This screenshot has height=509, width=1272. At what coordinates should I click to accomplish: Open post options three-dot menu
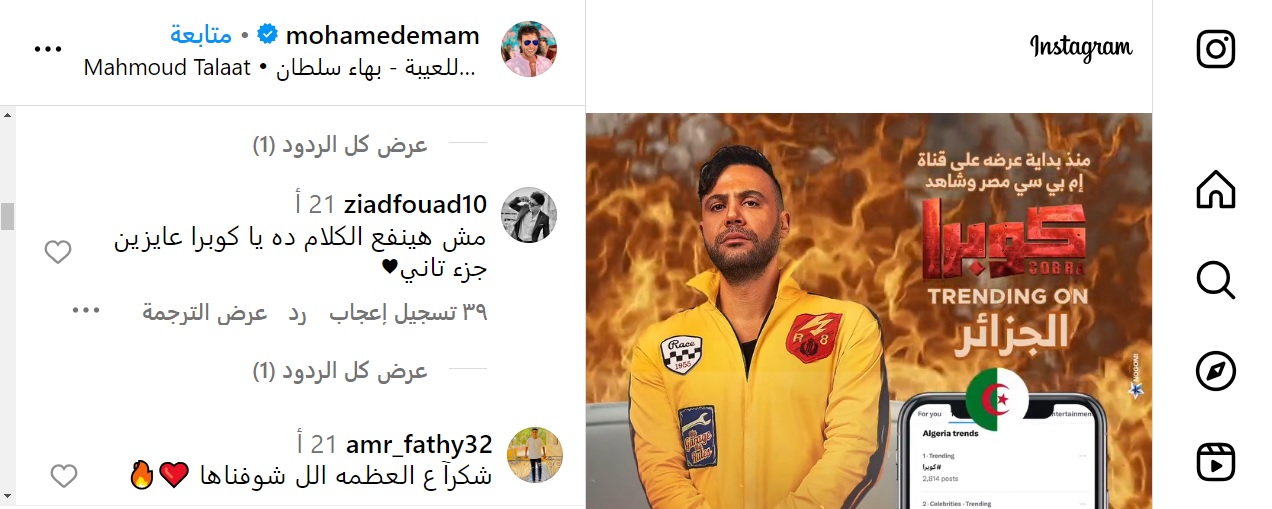tap(48, 49)
